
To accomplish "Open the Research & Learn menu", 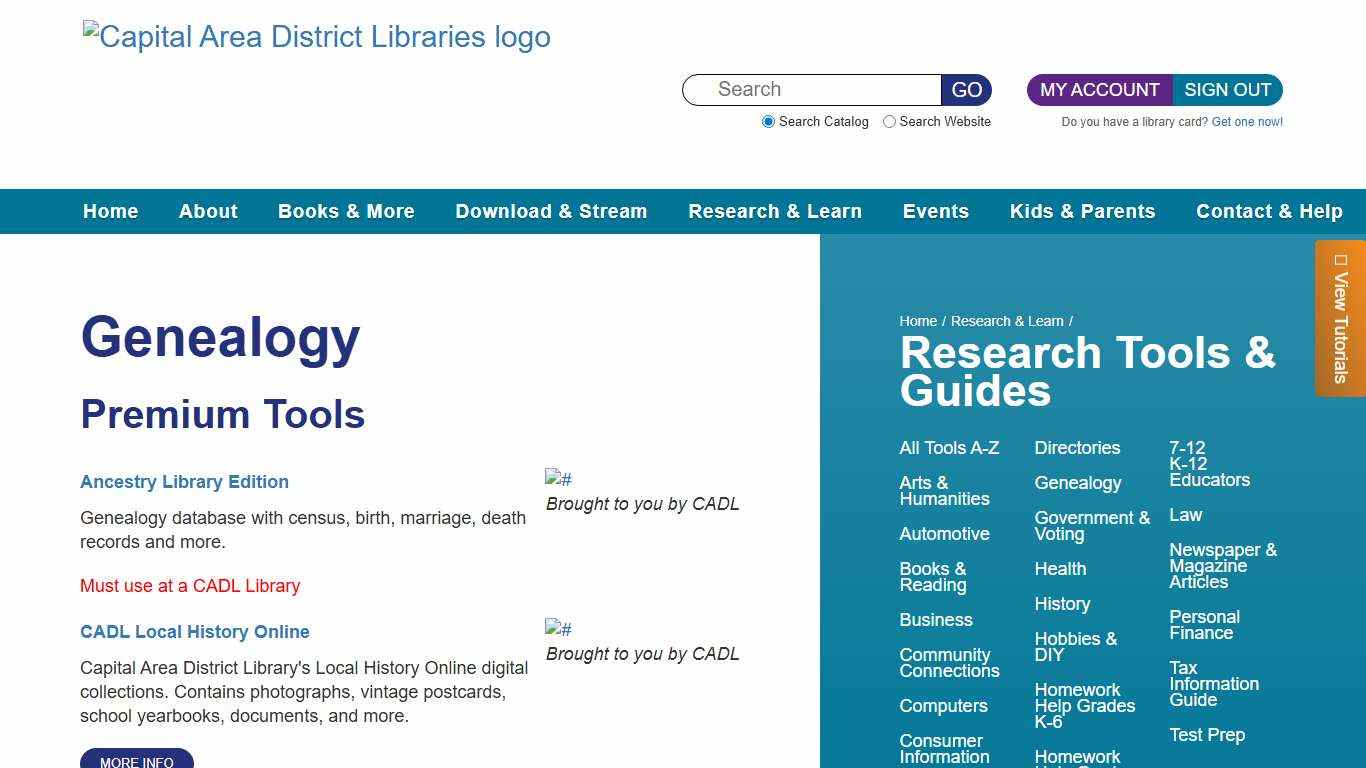I will [x=775, y=211].
